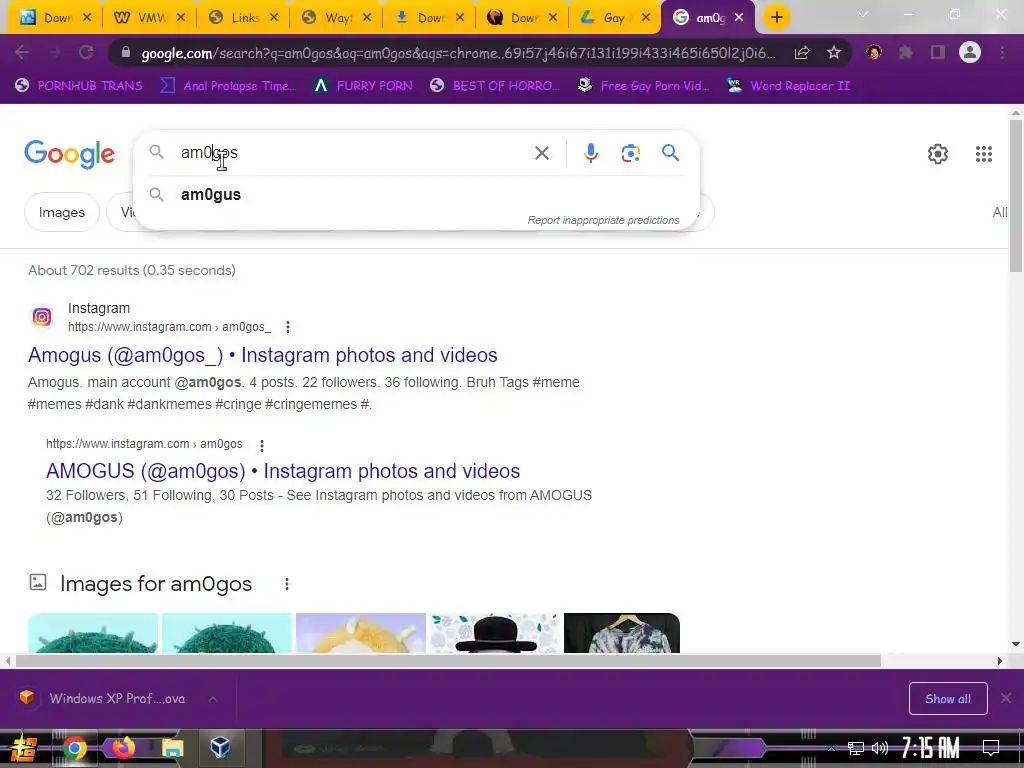Click the blue magnifier search button
This screenshot has width=1024, height=768.
[x=670, y=153]
